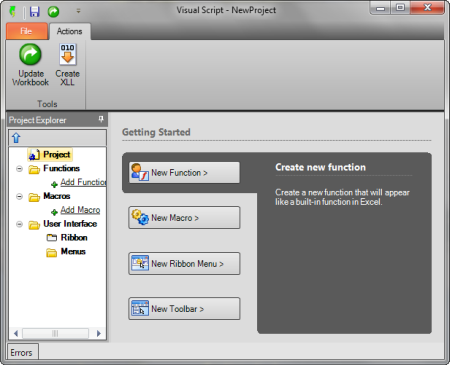The width and height of the screenshot is (450, 365).
Task: Select the Macros folder in tree
Action: (x=57, y=196)
